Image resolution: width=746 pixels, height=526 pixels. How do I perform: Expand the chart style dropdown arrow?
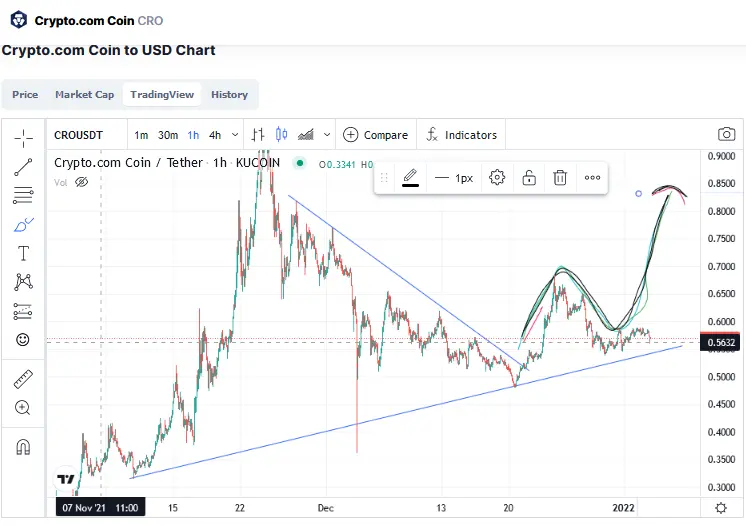pyautogui.click(x=327, y=135)
